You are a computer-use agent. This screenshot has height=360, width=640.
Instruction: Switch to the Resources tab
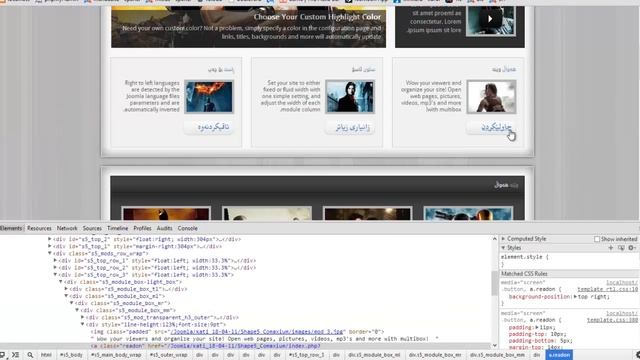pos(39,228)
